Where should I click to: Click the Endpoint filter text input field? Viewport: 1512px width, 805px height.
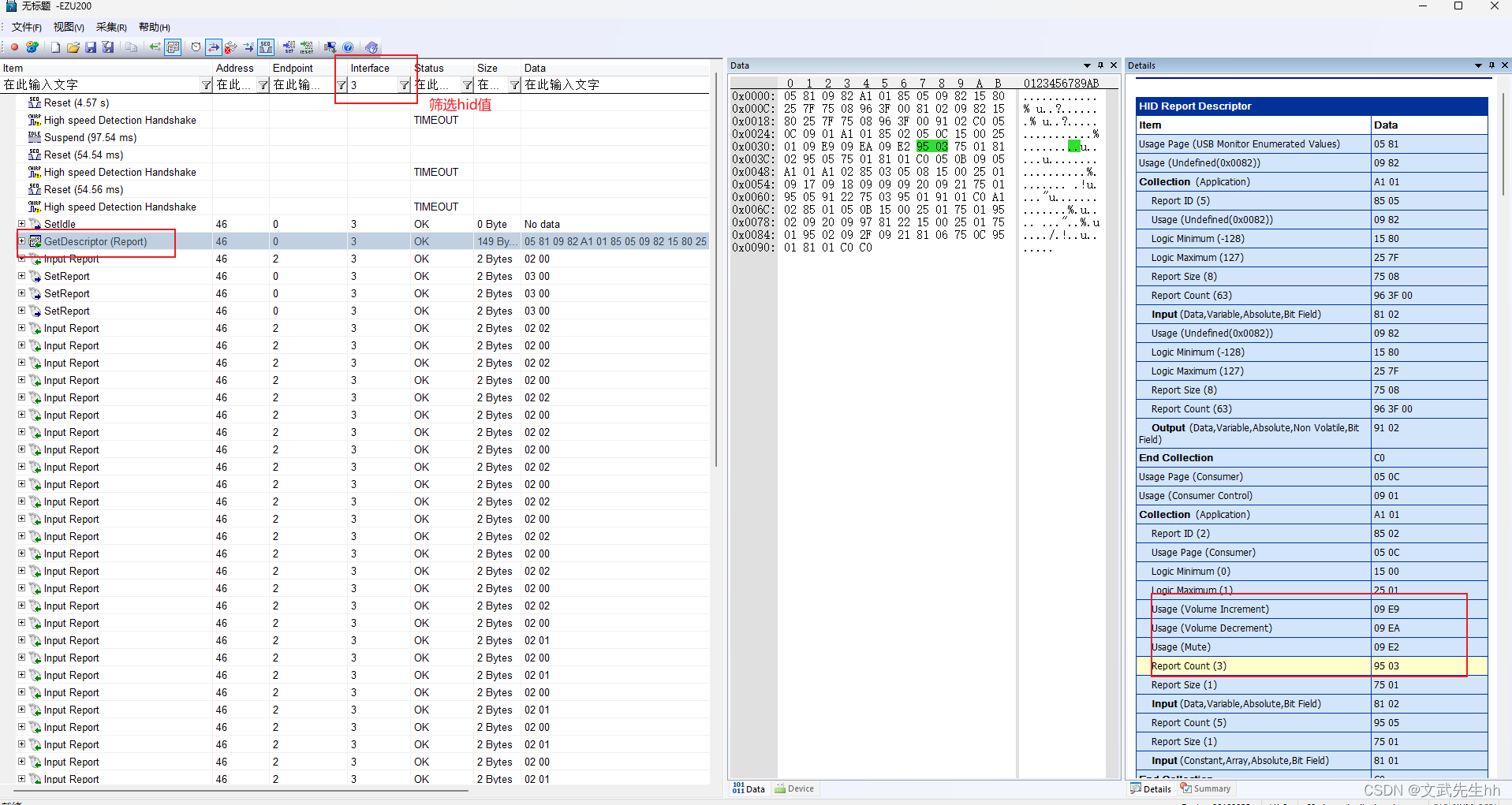click(300, 84)
